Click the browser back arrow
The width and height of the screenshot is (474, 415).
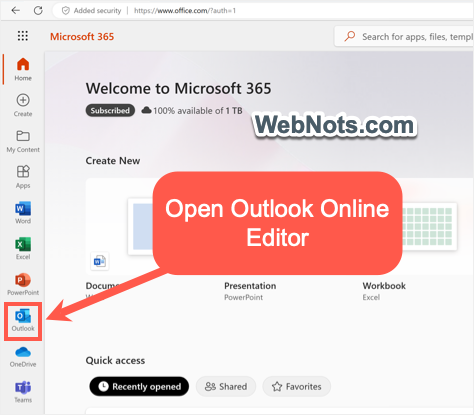(x=15, y=11)
